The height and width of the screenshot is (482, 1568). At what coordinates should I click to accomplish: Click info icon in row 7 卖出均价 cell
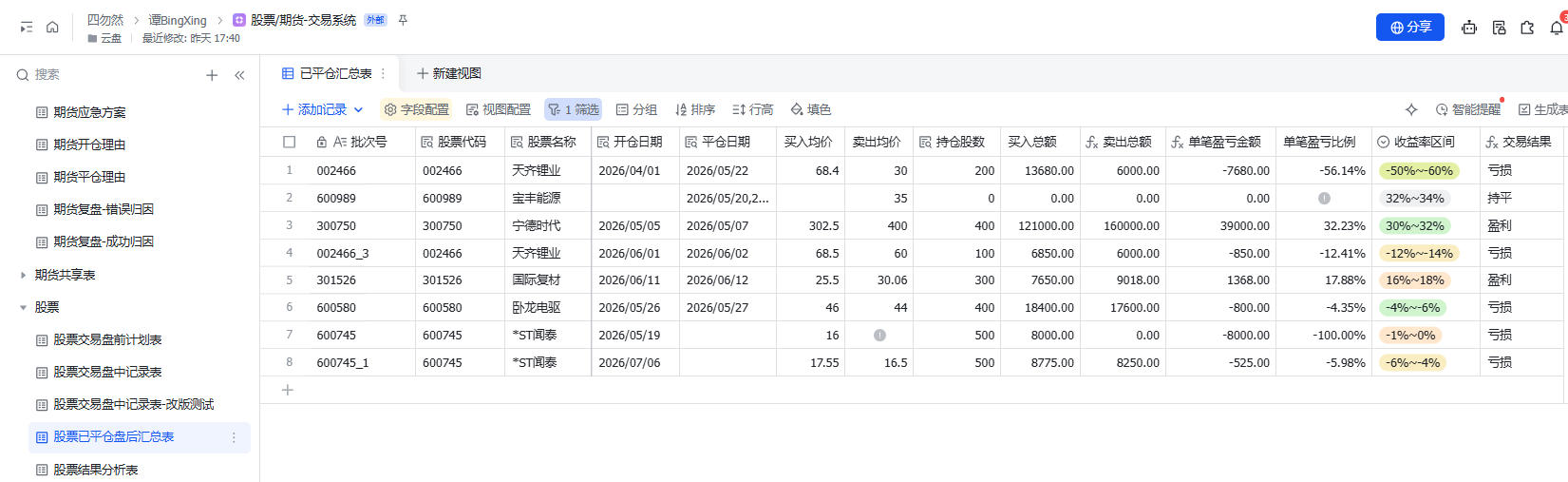879,336
